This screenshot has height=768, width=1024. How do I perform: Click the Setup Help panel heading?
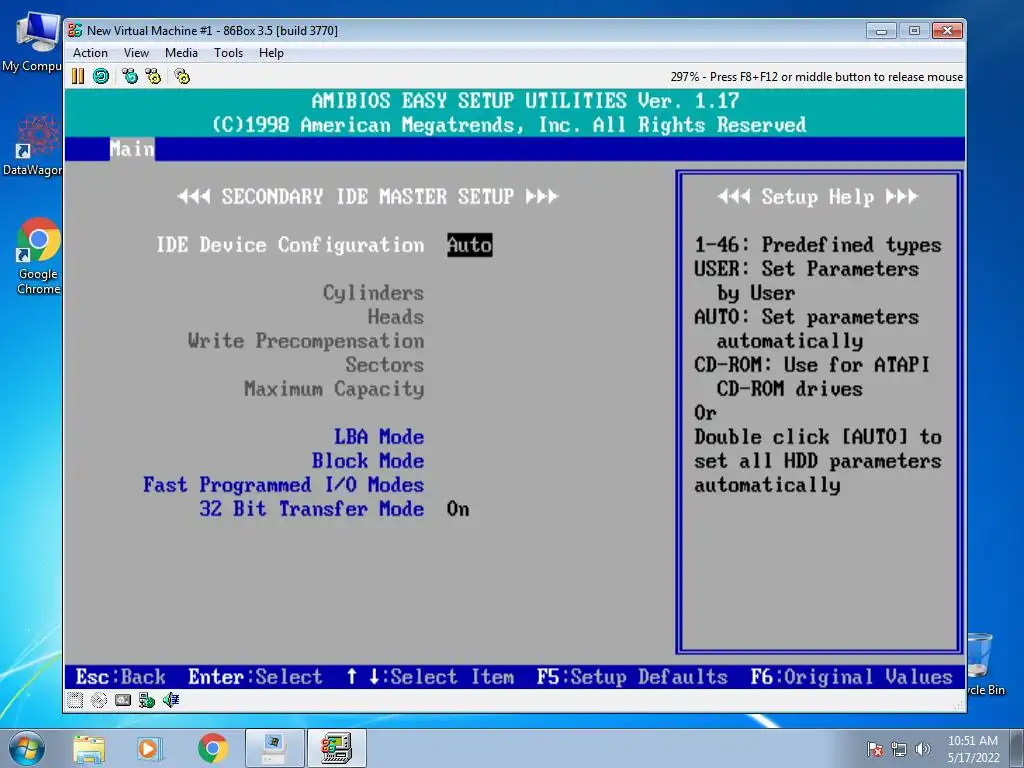tap(818, 197)
